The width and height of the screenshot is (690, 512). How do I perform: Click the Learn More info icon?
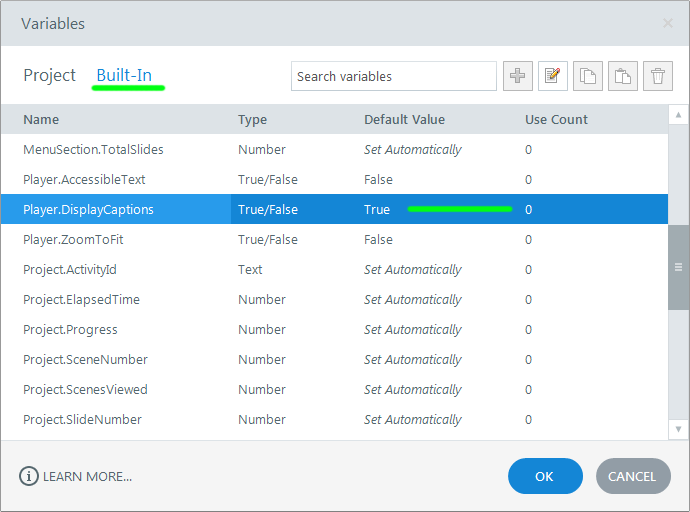point(28,476)
